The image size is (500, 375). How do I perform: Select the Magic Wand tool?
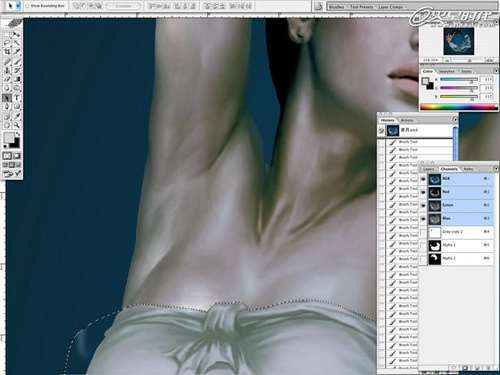[17, 43]
